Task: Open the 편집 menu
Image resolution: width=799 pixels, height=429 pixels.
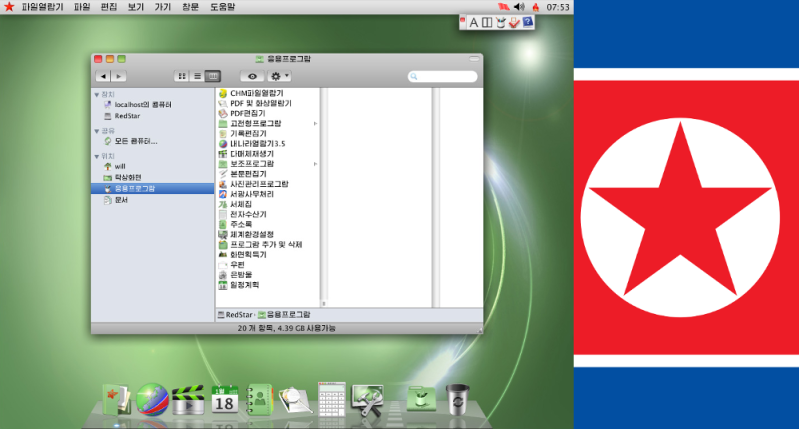Action: point(108,7)
